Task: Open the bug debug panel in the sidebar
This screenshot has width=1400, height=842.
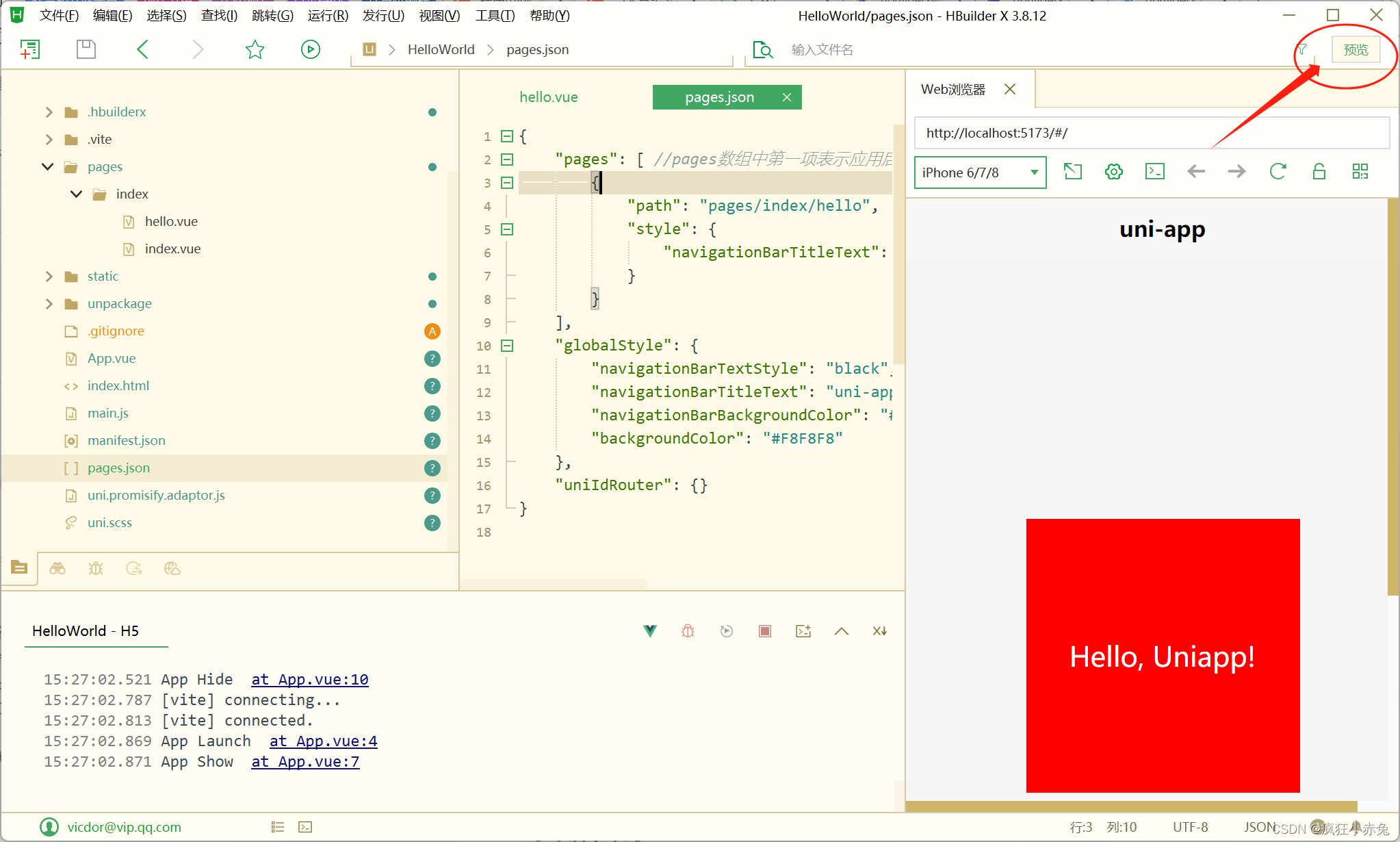Action: (x=96, y=568)
